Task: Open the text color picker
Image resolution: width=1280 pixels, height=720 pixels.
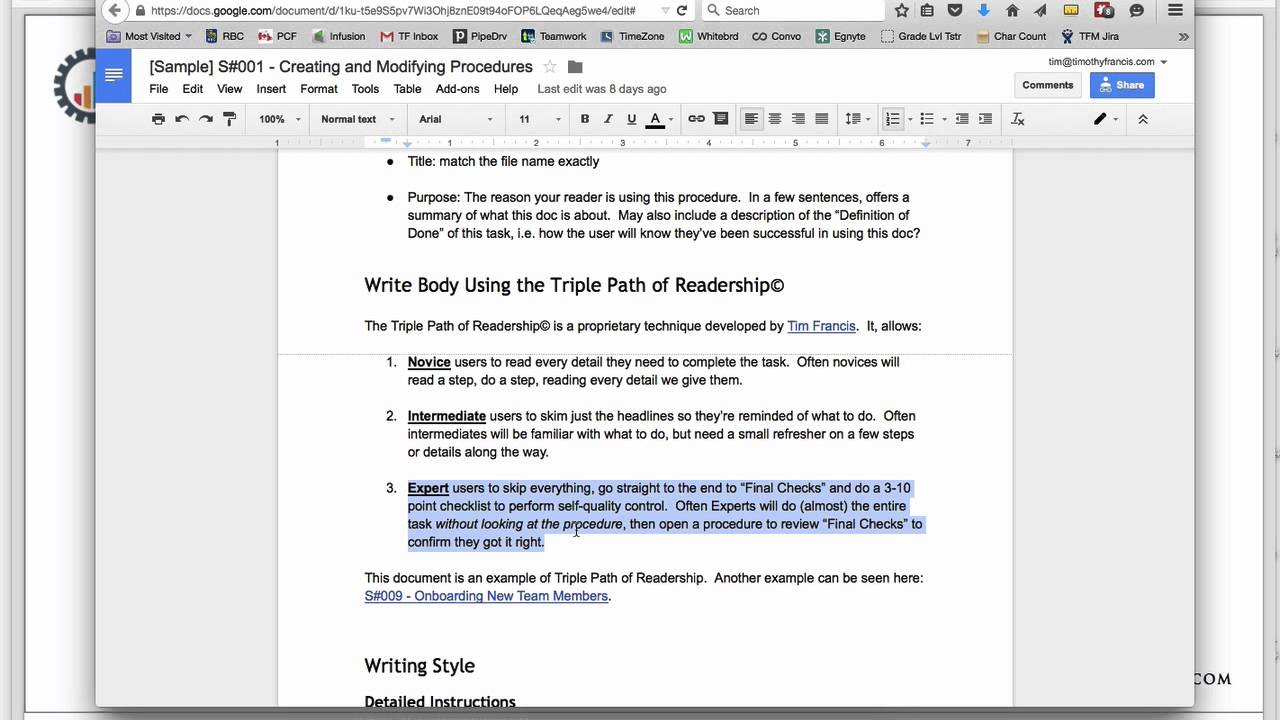Action: pos(660,119)
